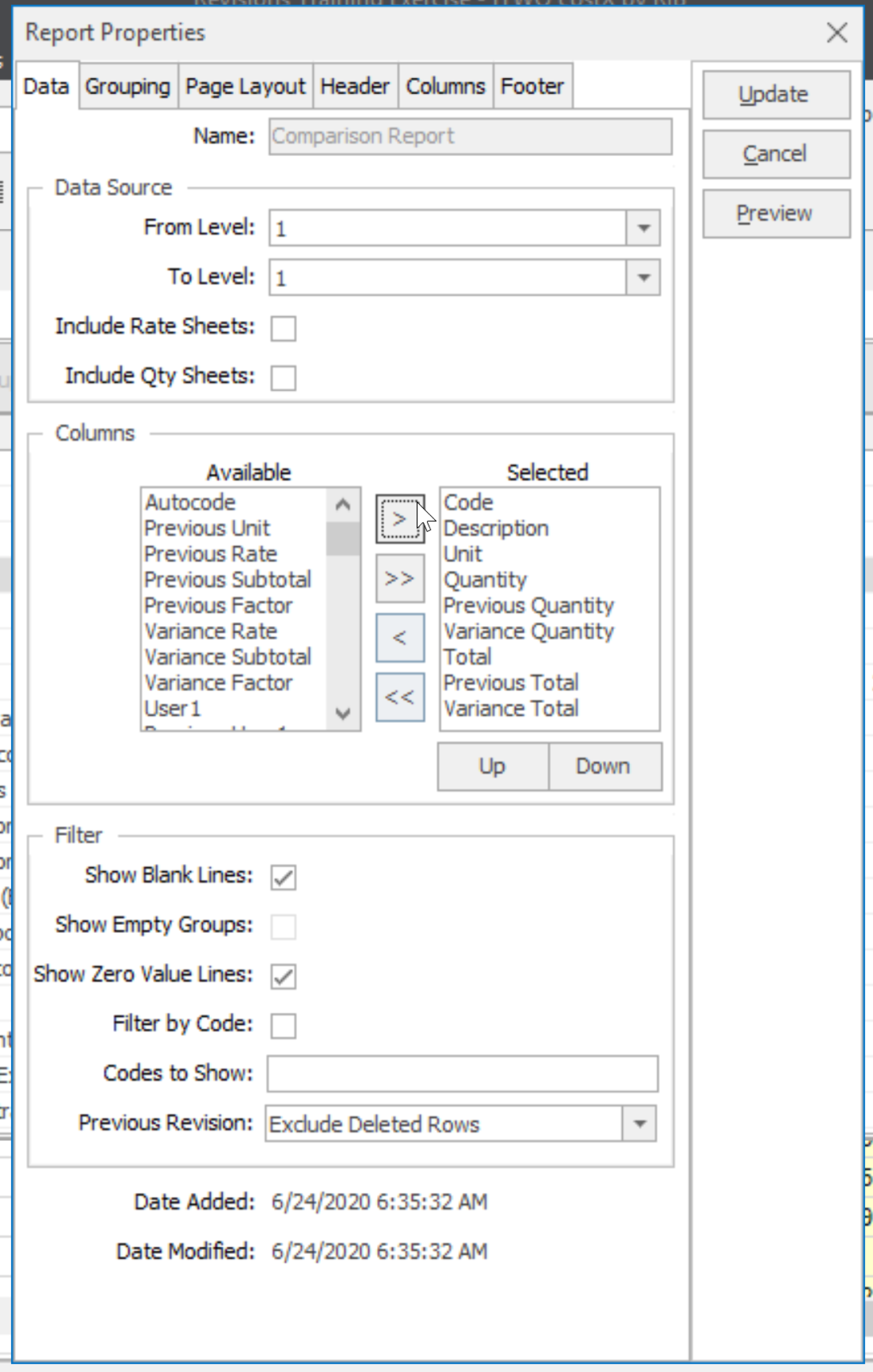Click Available list scroll-down arrow
This screenshot has width=873, height=1372.
pyautogui.click(x=343, y=713)
